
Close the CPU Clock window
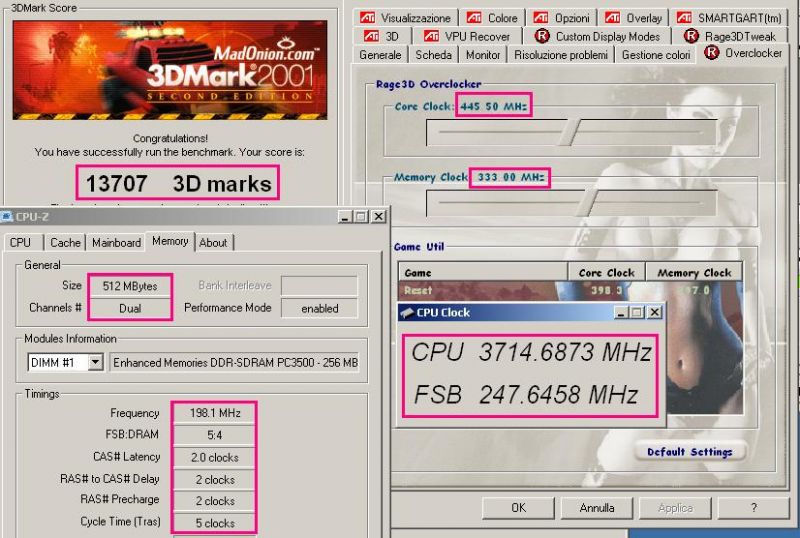(x=655, y=312)
